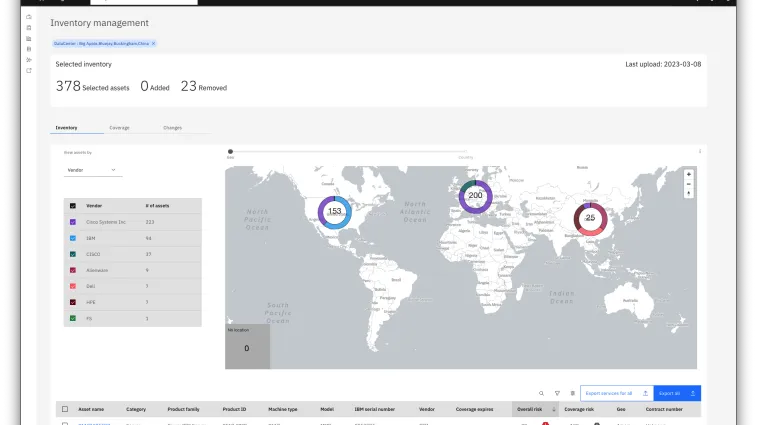Open map overflow menu at top right
Image resolution: width=757 pixels, height=425 pixels.
700,151
